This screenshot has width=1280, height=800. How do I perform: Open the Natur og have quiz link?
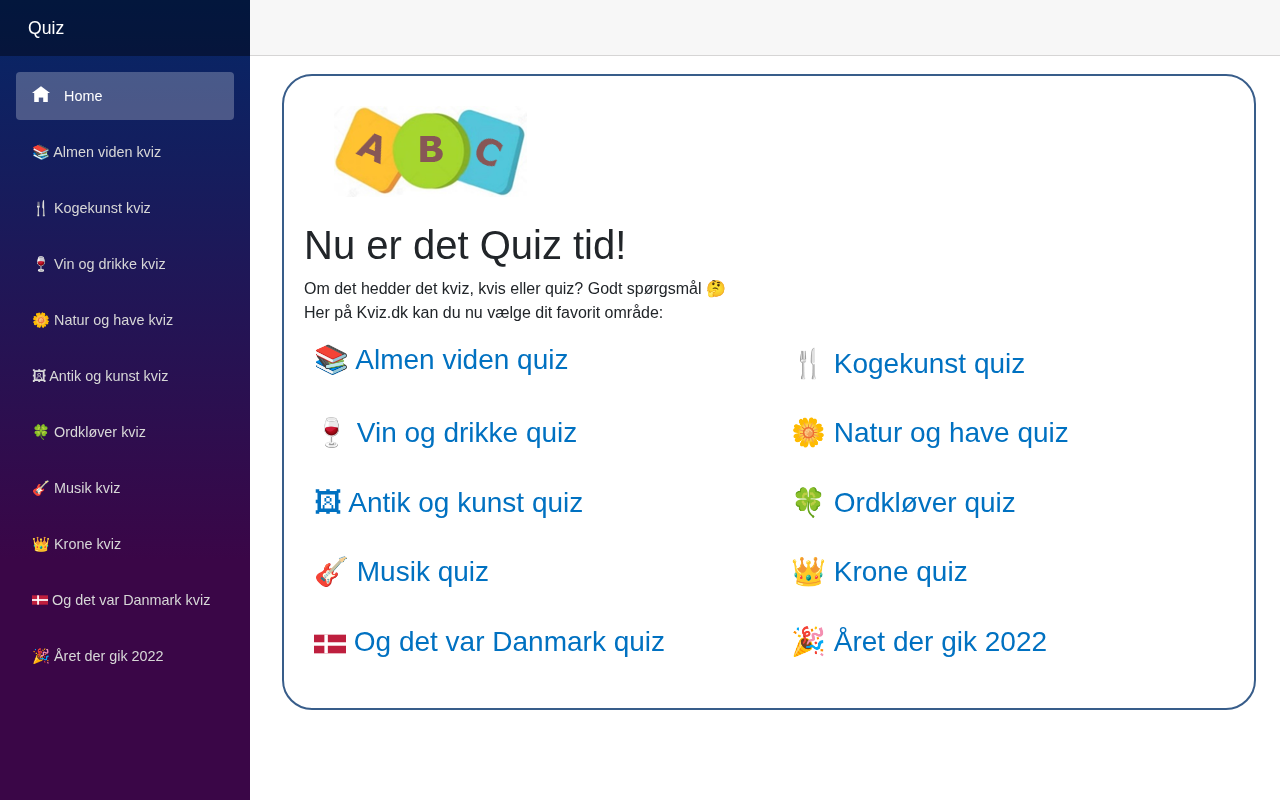950,433
